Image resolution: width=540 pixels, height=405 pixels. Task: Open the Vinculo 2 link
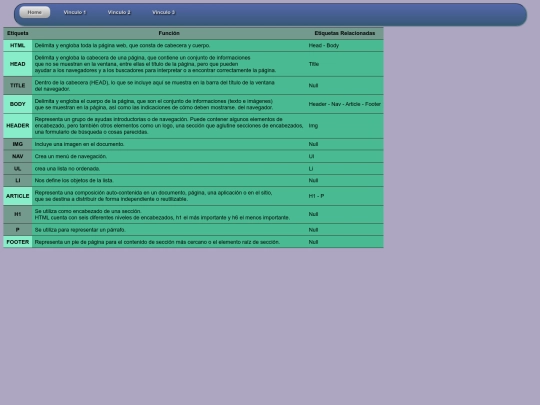point(119,12)
